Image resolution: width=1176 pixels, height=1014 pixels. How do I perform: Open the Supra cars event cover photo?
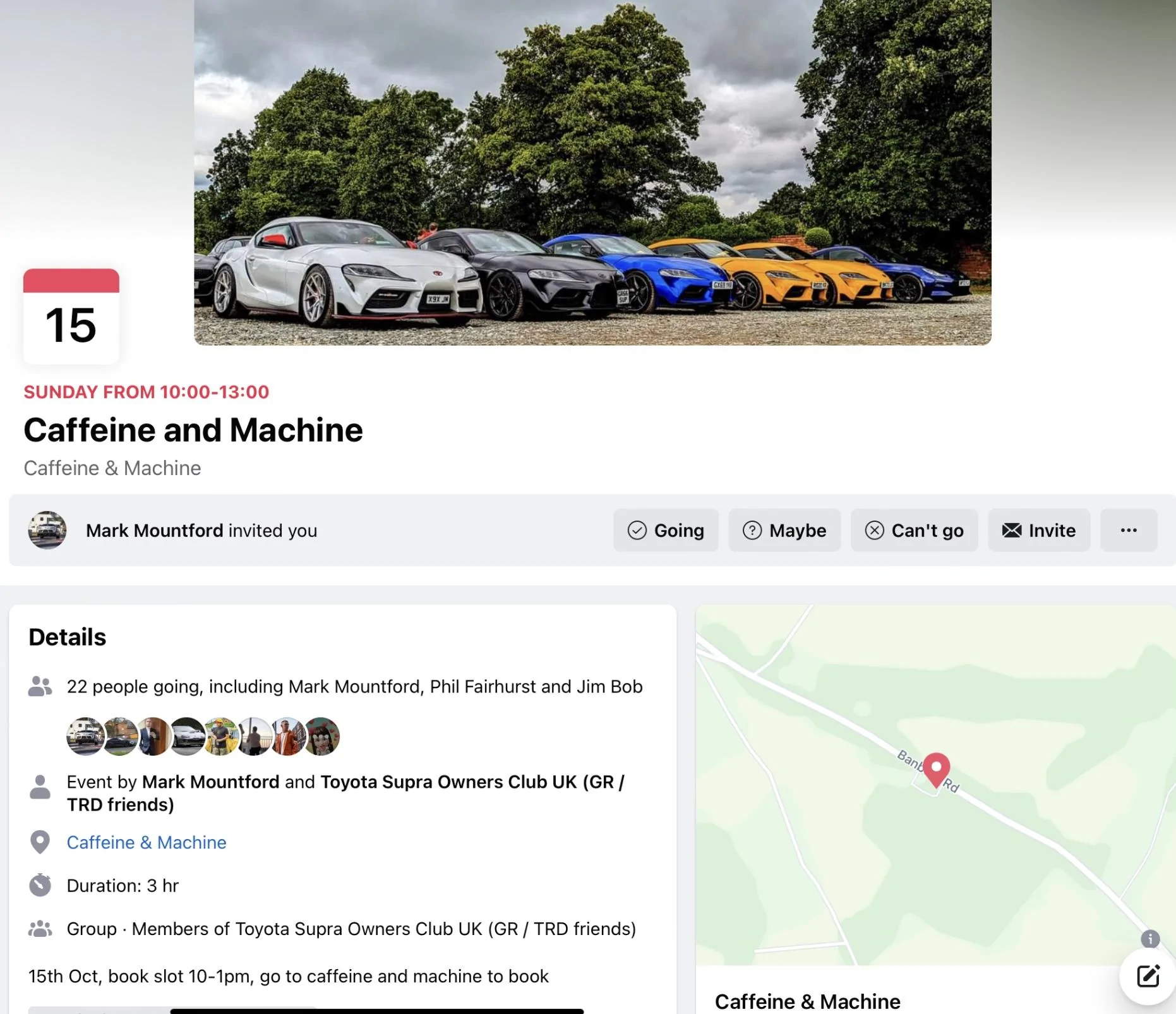pos(592,172)
